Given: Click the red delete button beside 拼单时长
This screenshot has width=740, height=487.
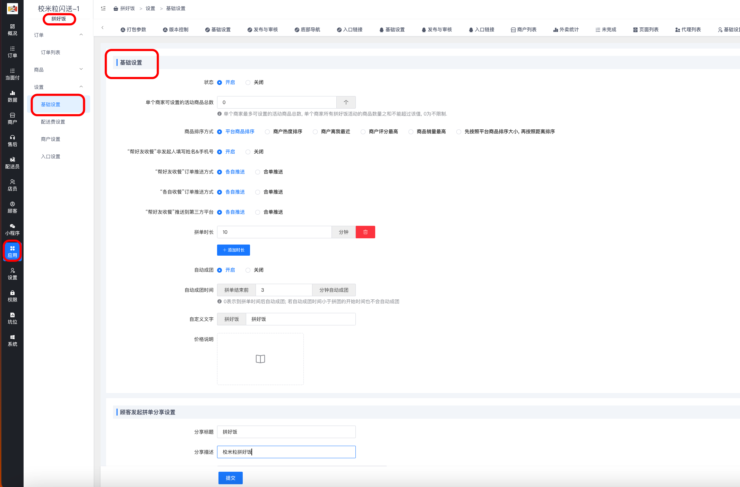Looking at the screenshot, I should [366, 231].
